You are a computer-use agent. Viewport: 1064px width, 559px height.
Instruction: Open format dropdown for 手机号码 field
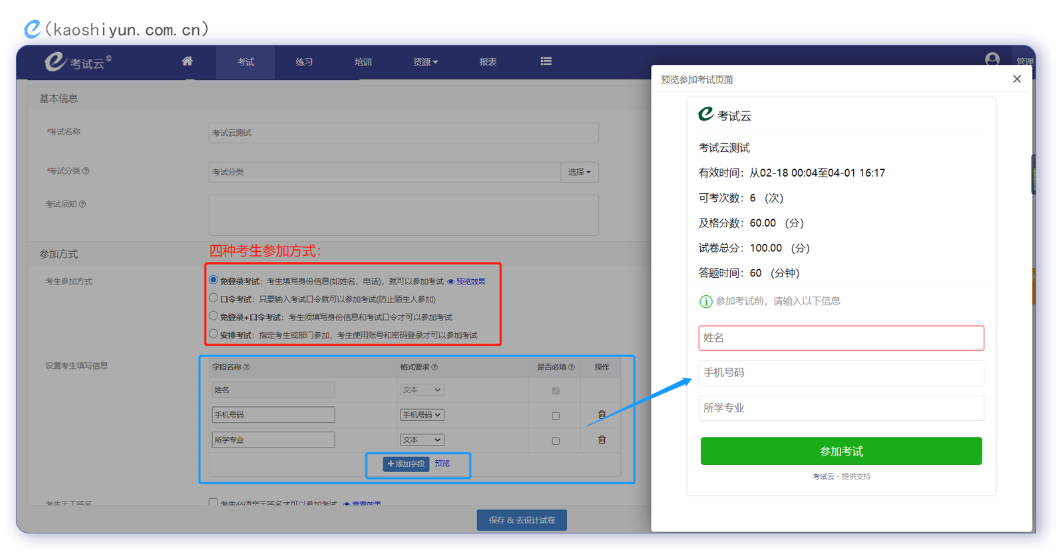click(421, 415)
